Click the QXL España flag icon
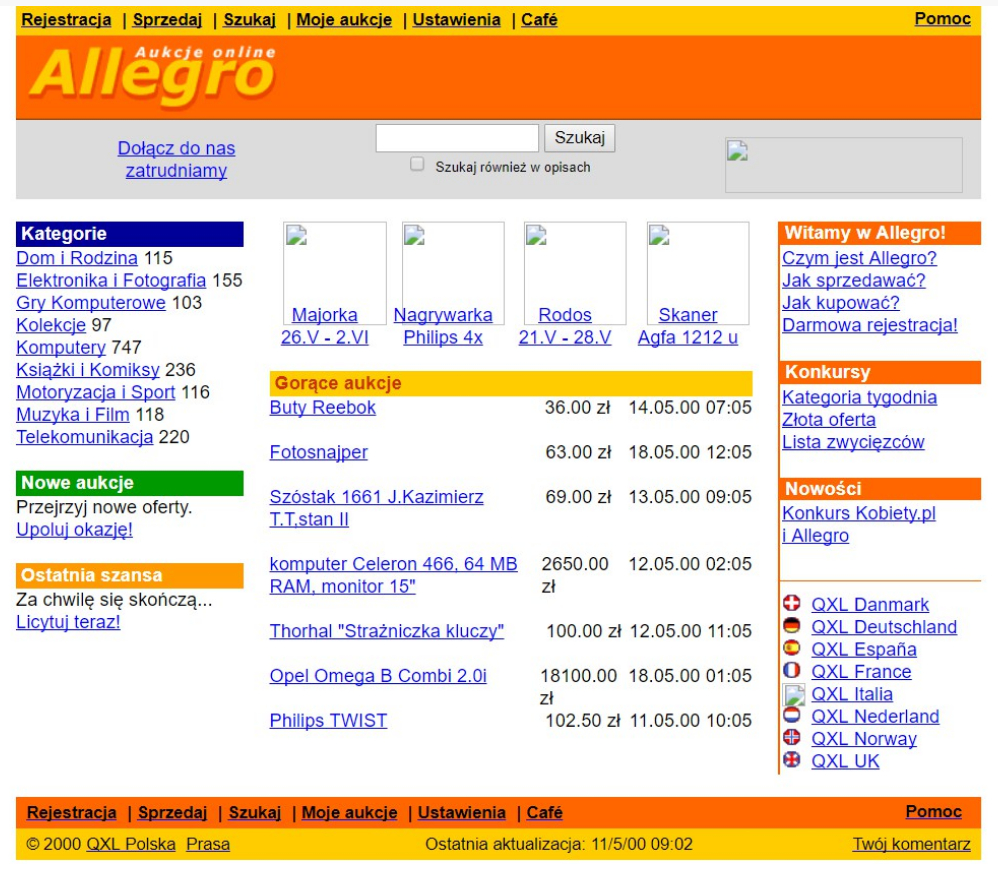The width and height of the screenshot is (998, 870). click(x=792, y=647)
